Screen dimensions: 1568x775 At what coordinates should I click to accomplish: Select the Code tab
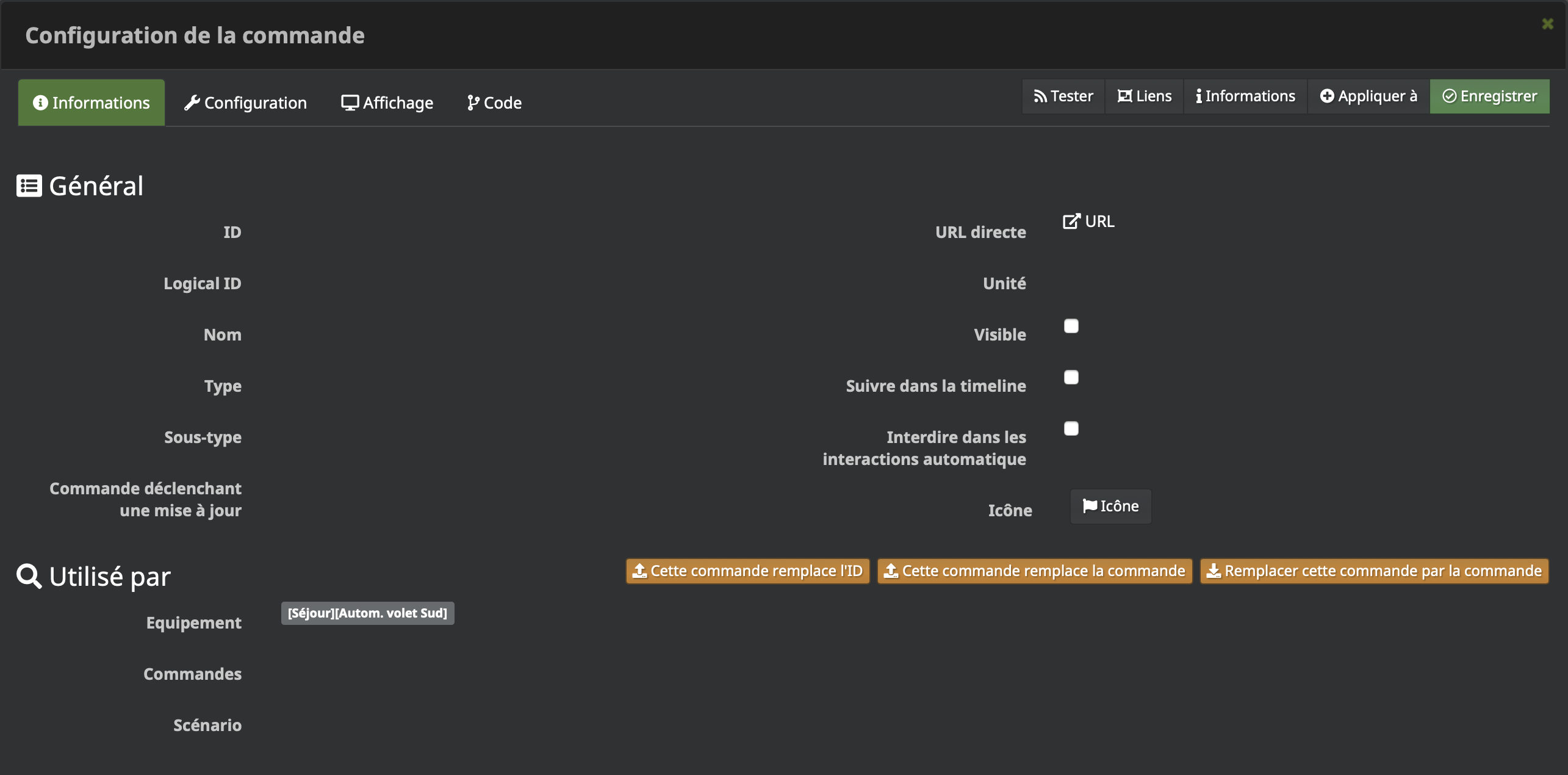click(x=494, y=103)
